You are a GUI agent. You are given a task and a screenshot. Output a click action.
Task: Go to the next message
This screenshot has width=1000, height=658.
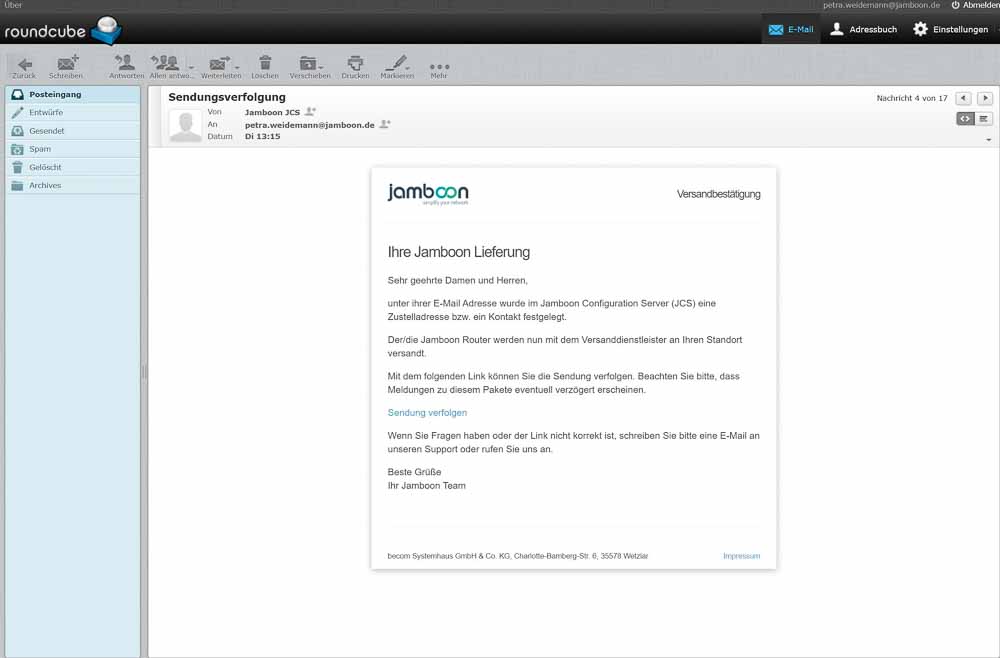(985, 98)
